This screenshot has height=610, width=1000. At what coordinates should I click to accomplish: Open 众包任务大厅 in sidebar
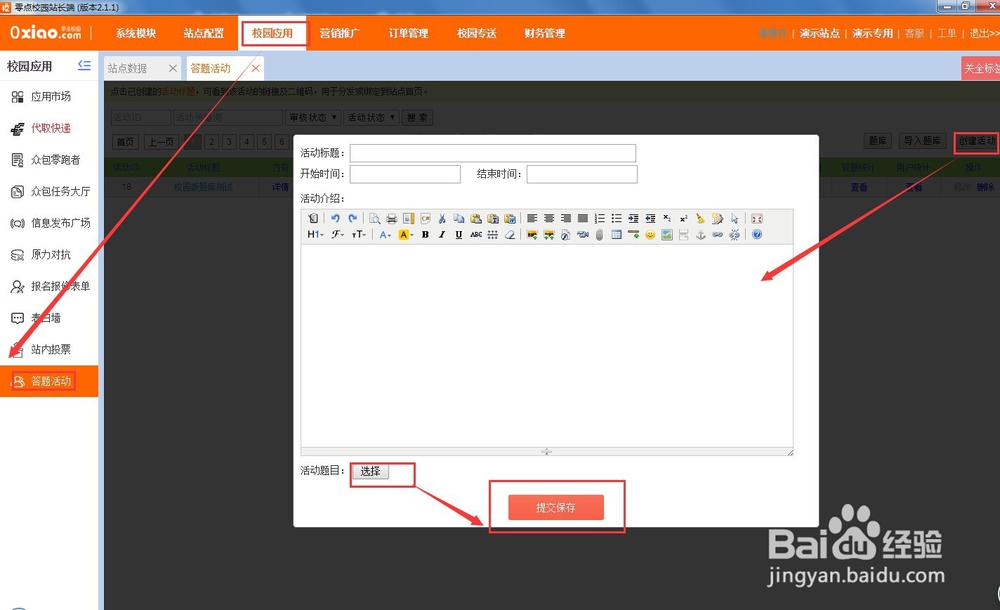tap(60, 191)
